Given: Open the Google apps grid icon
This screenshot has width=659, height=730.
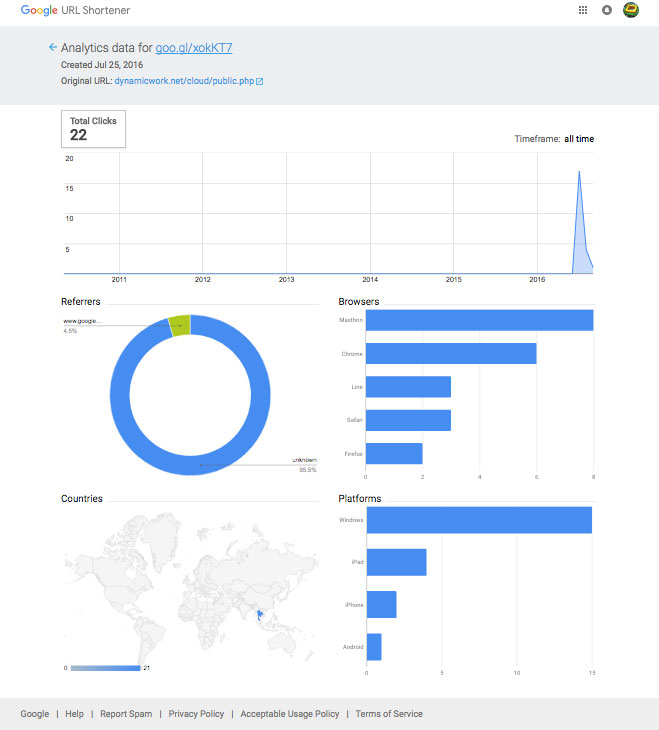Looking at the screenshot, I should tap(583, 10).
